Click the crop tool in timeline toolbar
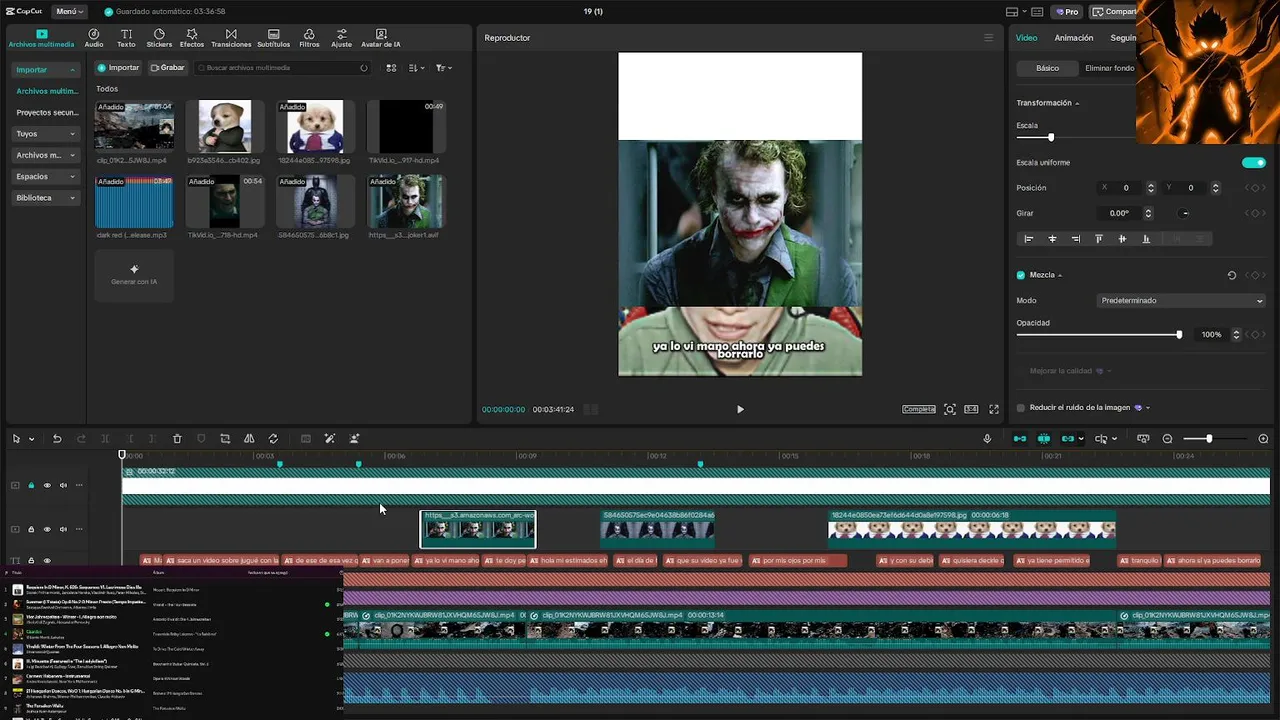 coord(225,439)
